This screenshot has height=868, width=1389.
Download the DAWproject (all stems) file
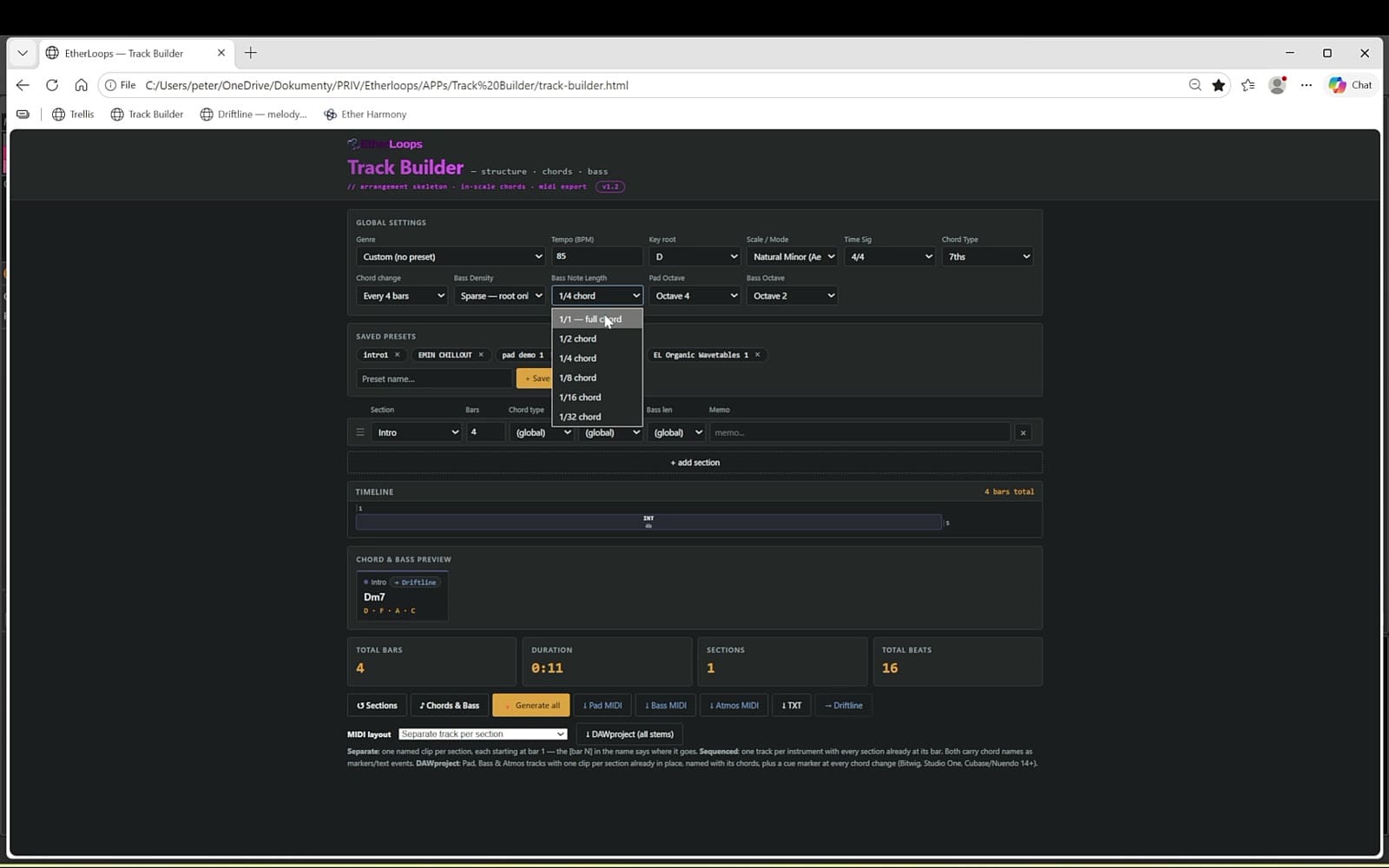629,734
